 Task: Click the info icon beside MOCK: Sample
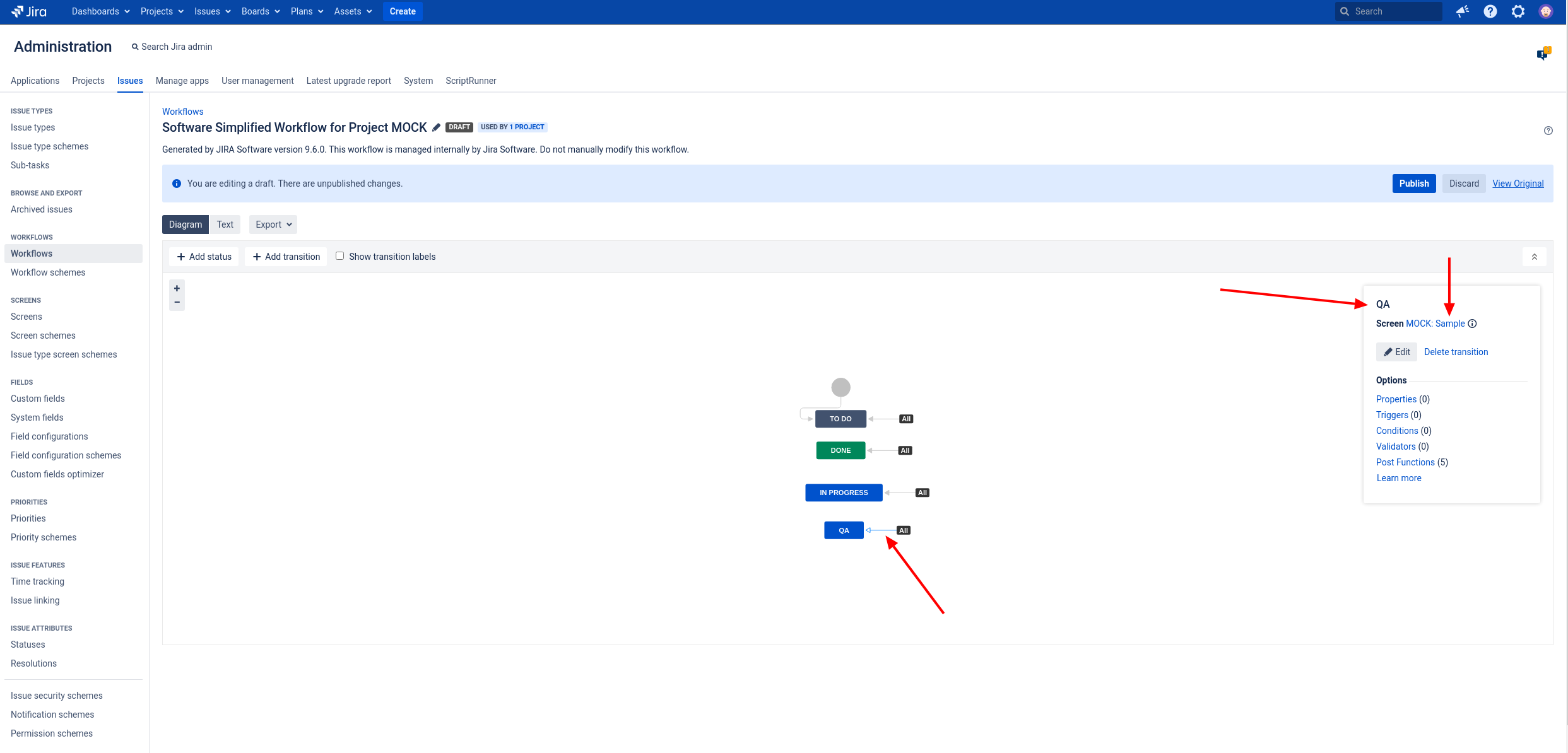tap(1472, 324)
